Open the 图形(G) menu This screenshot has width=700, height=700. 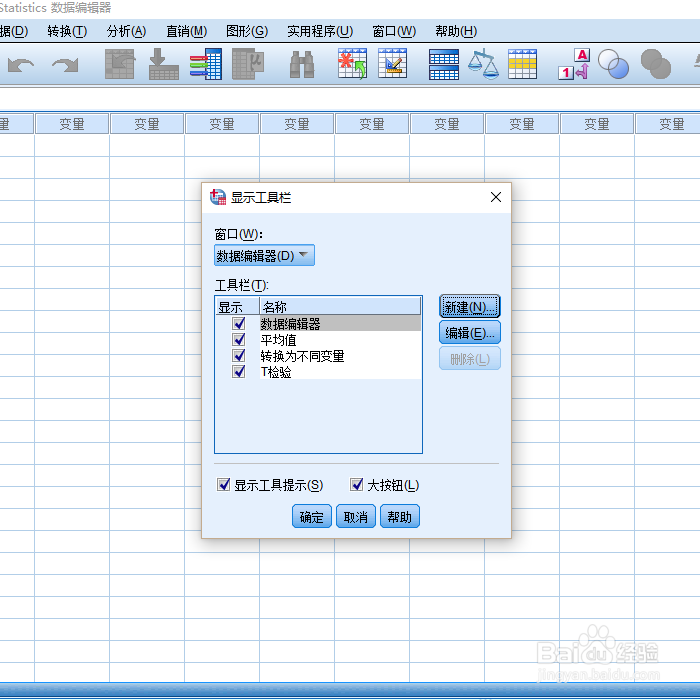[247, 31]
